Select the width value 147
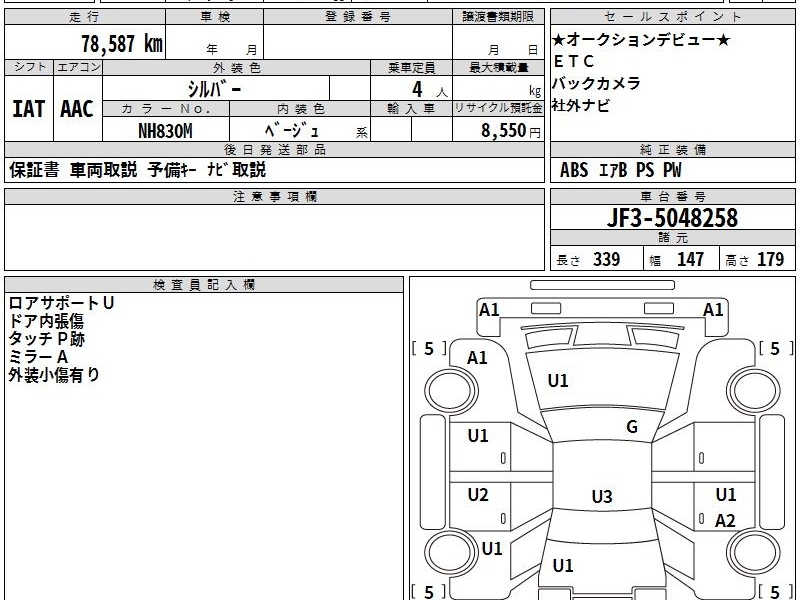The height and width of the screenshot is (600, 800). 690,259
